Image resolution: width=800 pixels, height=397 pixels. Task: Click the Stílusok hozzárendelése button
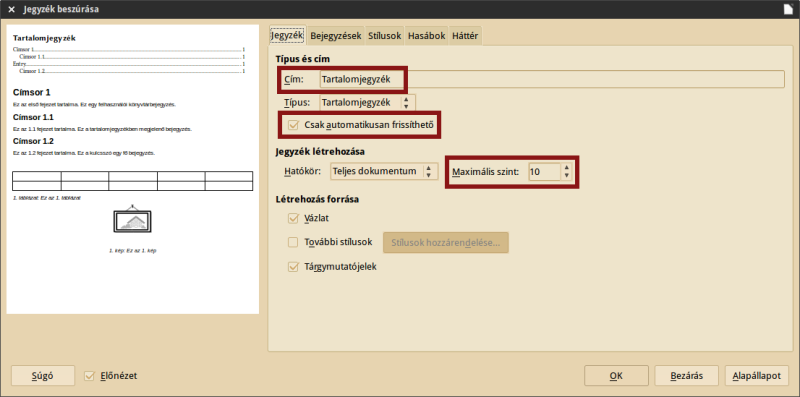pyautogui.click(x=446, y=243)
